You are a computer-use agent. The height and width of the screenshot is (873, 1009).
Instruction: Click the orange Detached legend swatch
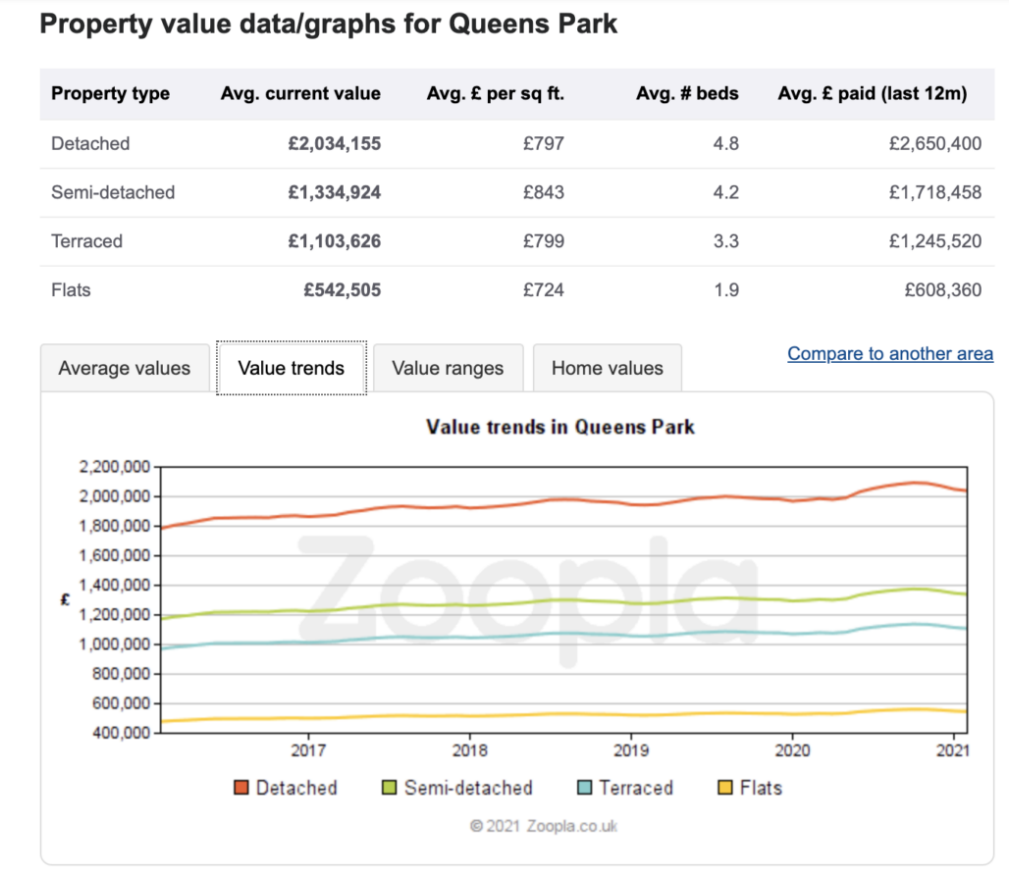(x=241, y=788)
